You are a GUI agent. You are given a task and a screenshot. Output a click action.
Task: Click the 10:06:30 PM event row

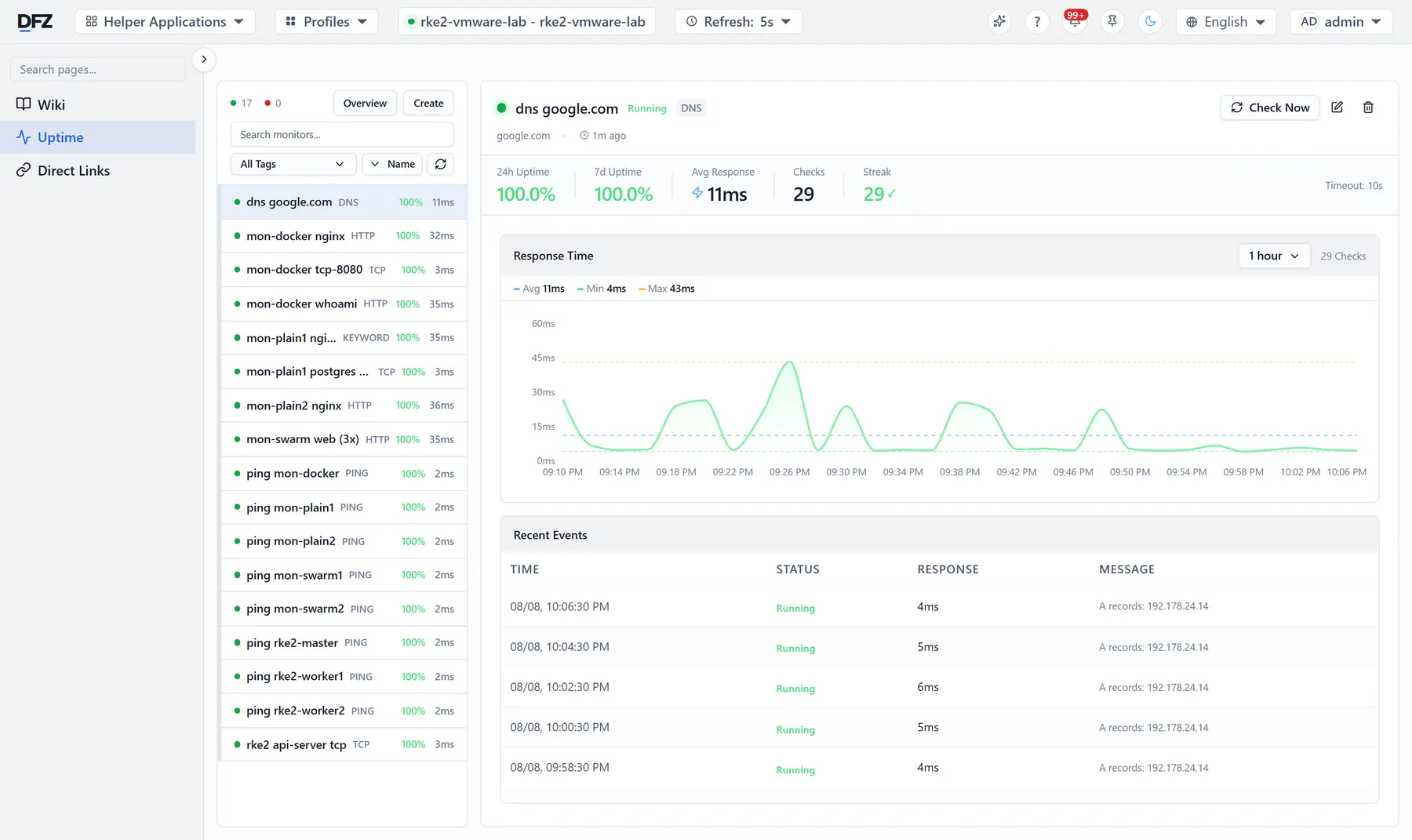tap(939, 607)
